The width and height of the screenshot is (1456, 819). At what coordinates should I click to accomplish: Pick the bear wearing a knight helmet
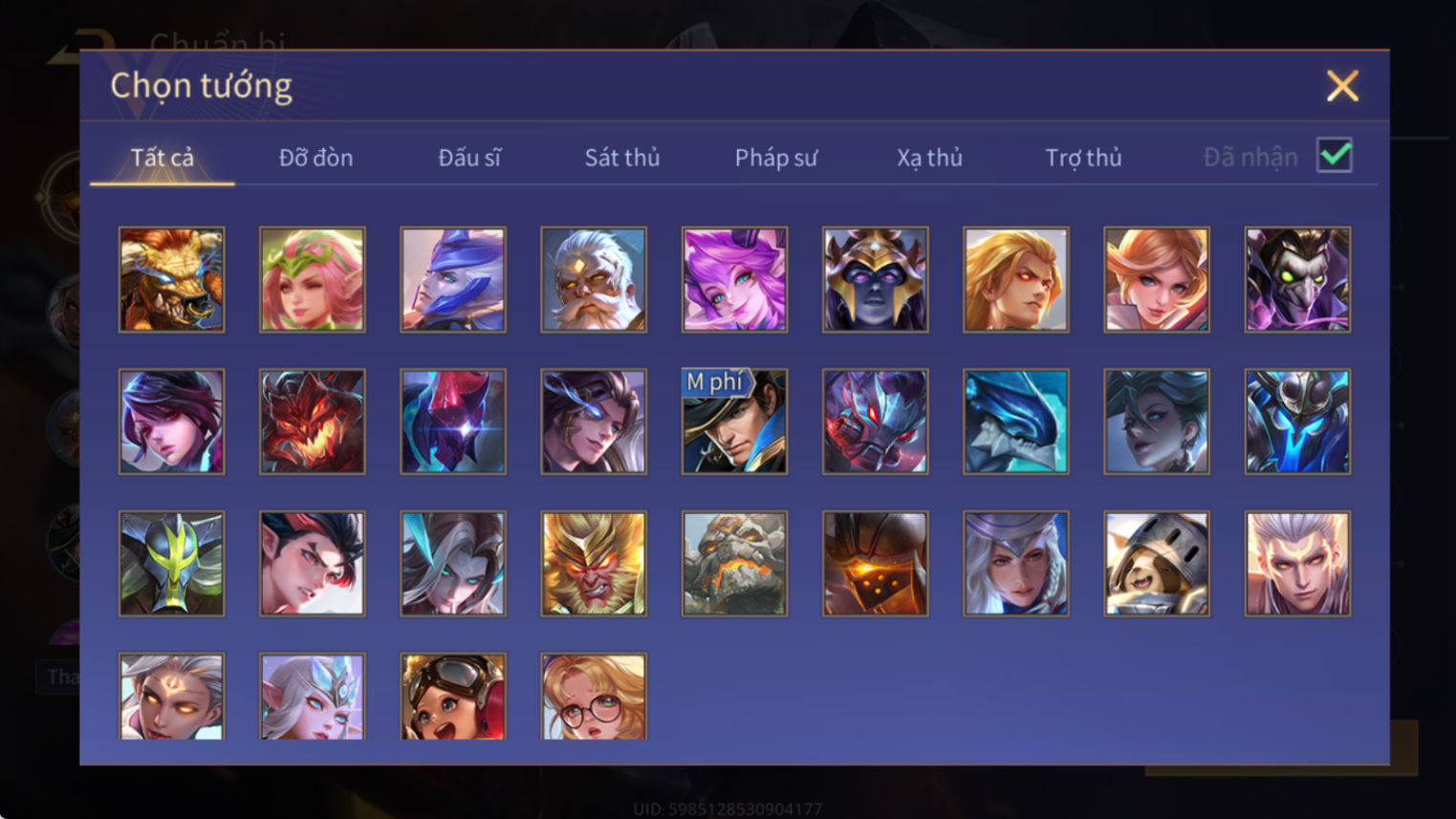1157,563
